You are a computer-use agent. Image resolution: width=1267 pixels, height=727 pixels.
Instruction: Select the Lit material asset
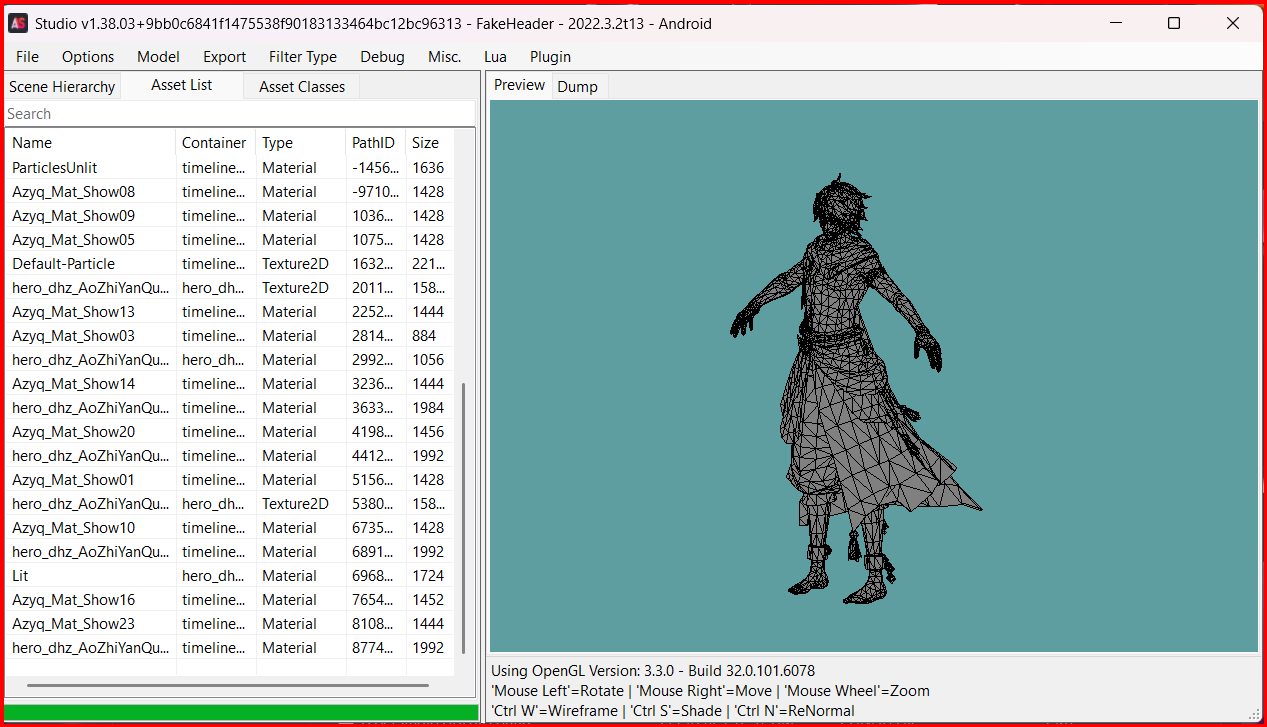pos(229,576)
